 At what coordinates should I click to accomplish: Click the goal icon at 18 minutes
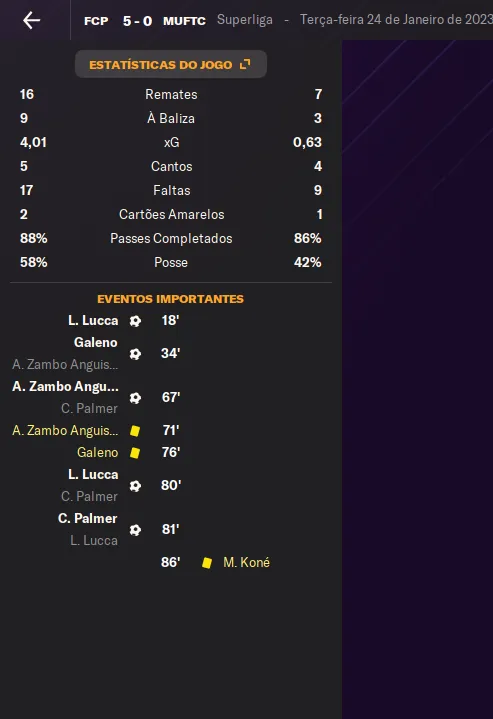(135, 321)
